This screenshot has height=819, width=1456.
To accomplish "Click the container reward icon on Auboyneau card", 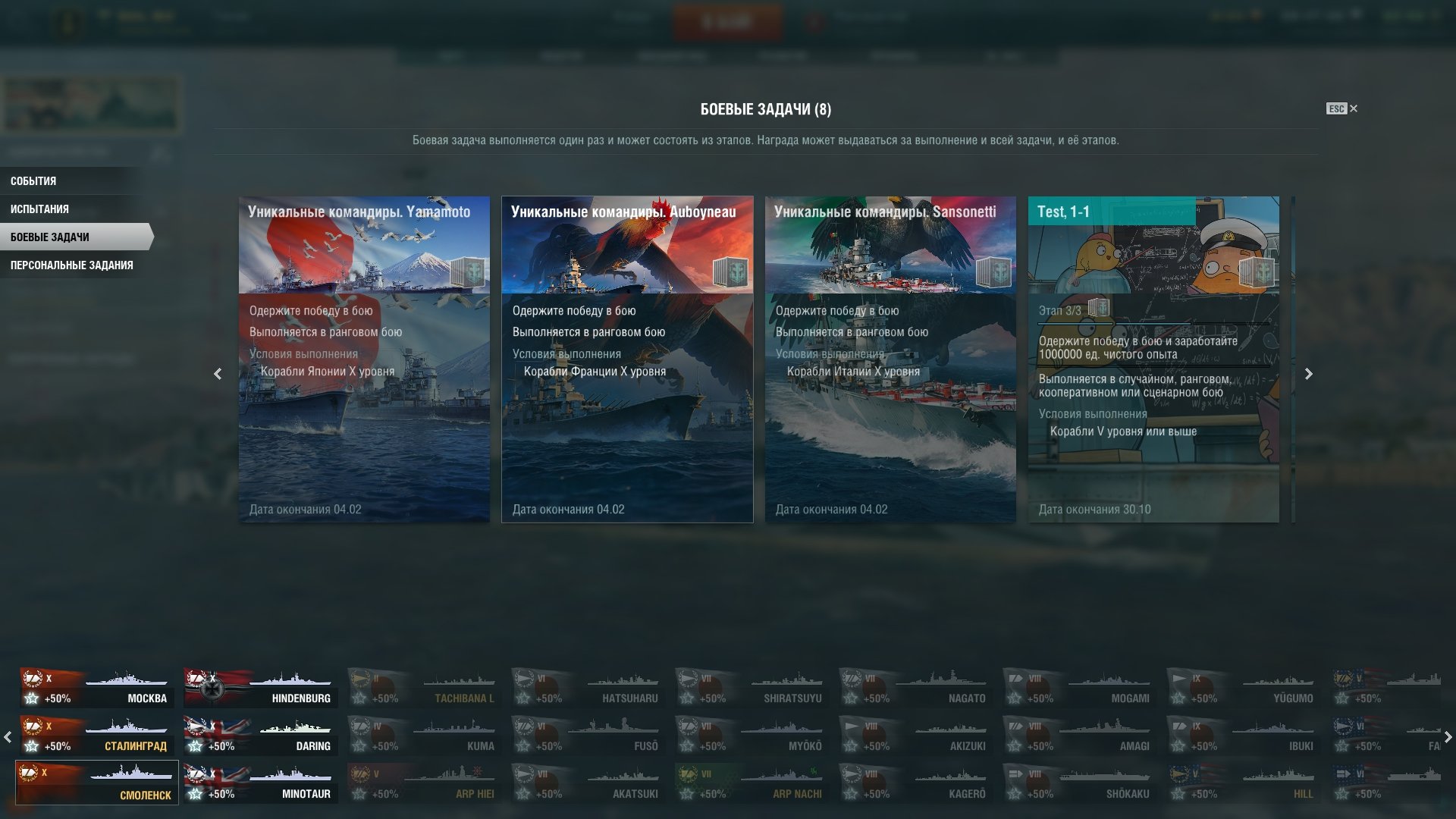I will [x=731, y=272].
